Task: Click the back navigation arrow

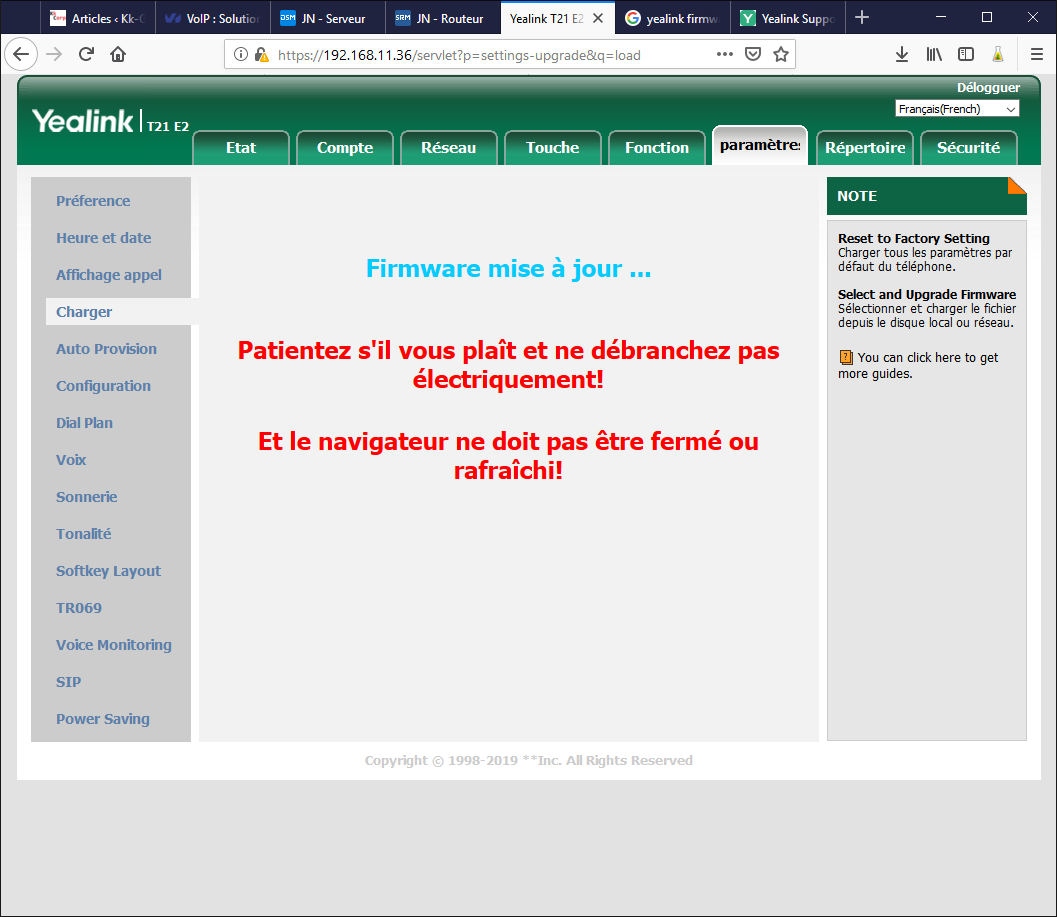Action: (22, 55)
